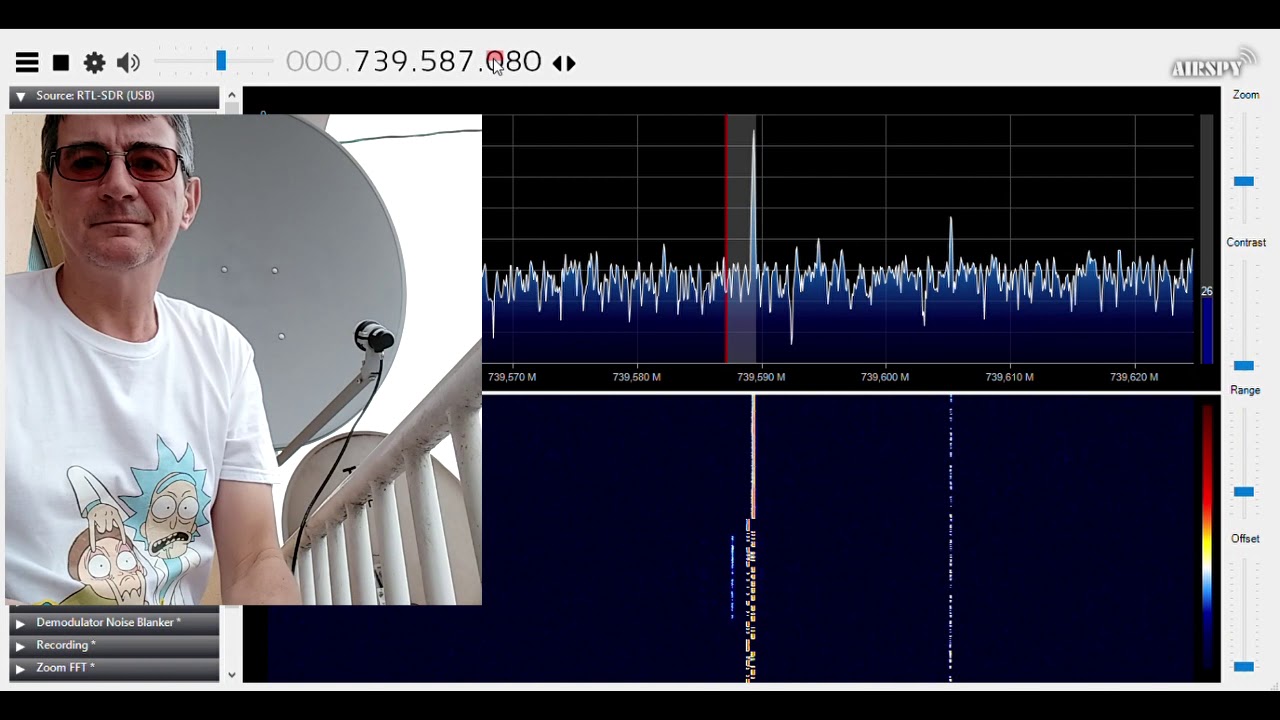Stop the radio with the stop button

coord(61,63)
